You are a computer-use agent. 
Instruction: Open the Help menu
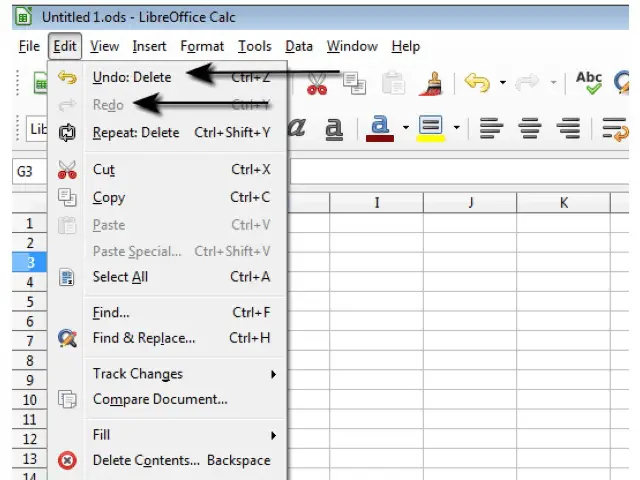(405, 47)
